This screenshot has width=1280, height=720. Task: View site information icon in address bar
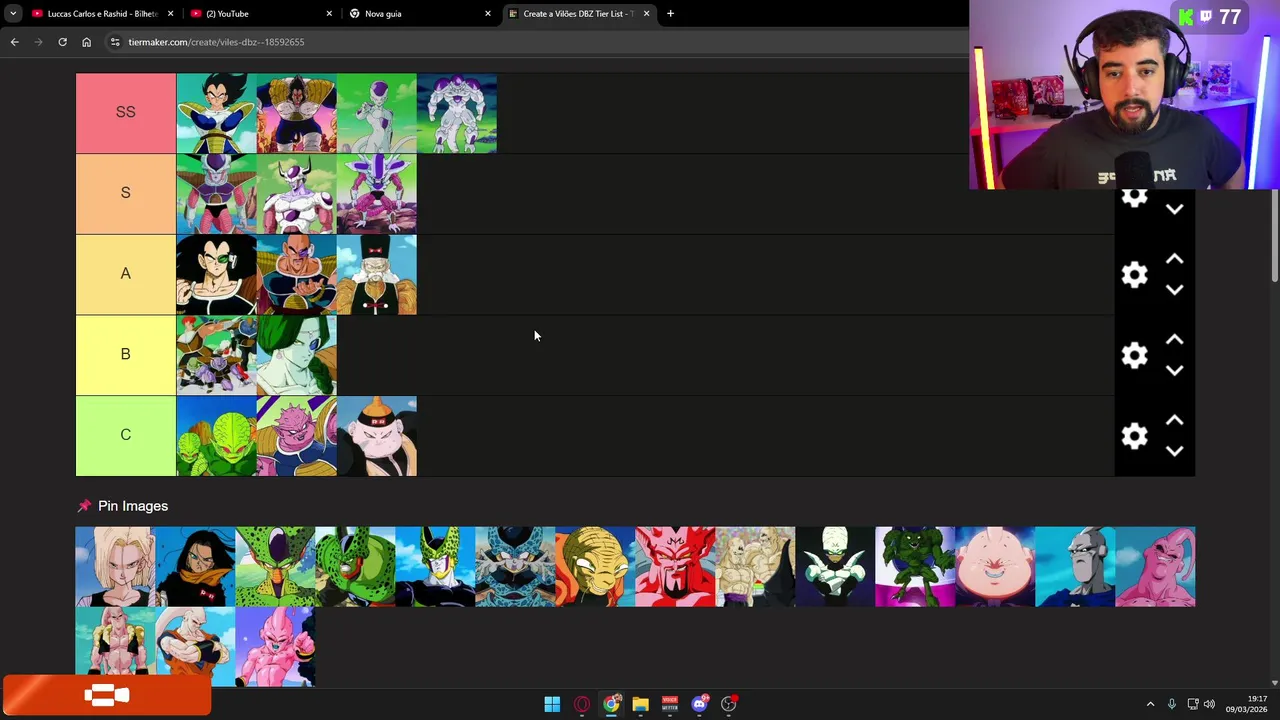[x=115, y=42]
